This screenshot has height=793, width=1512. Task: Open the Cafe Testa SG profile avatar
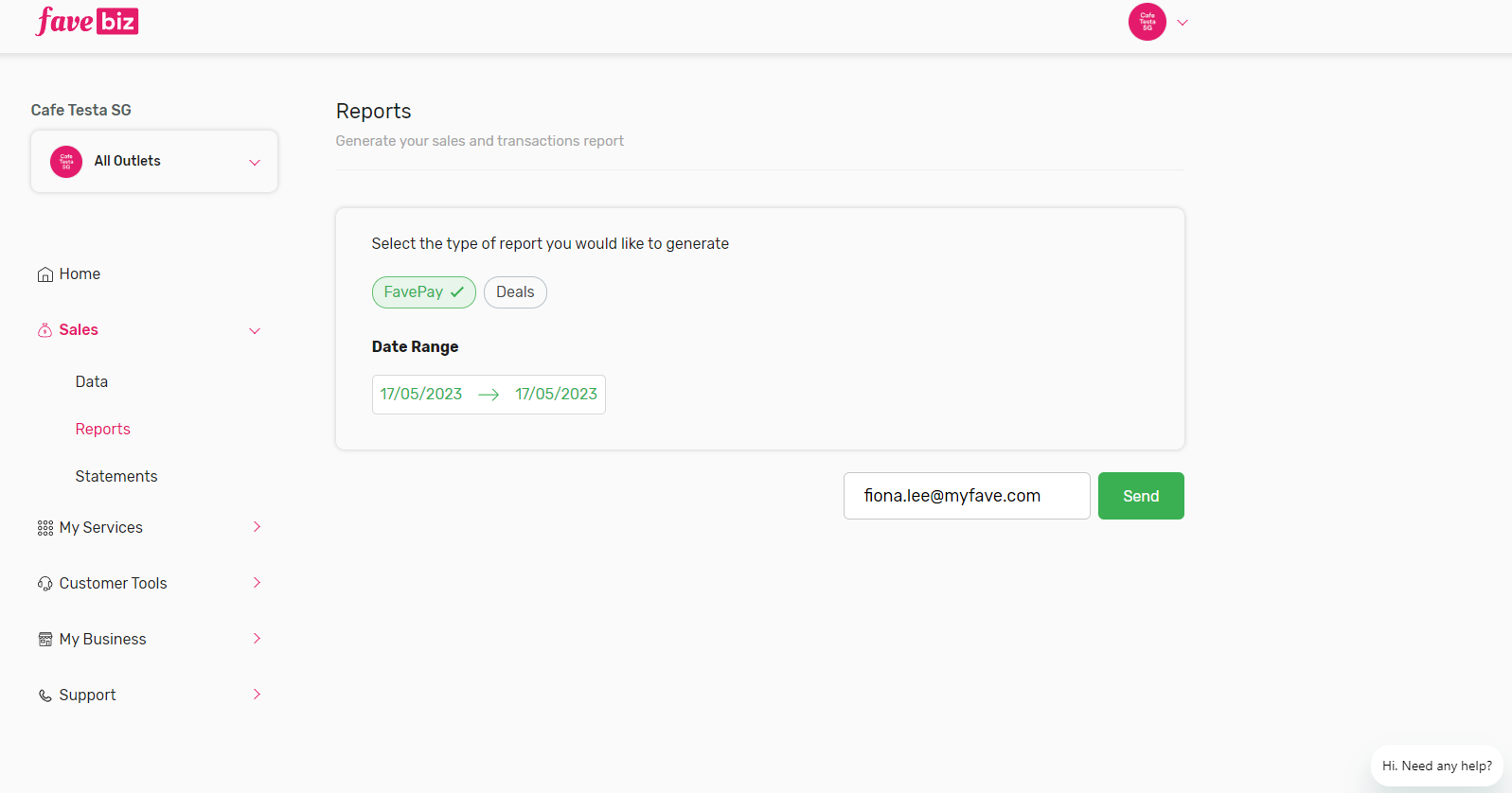[x=1147, y=22]
